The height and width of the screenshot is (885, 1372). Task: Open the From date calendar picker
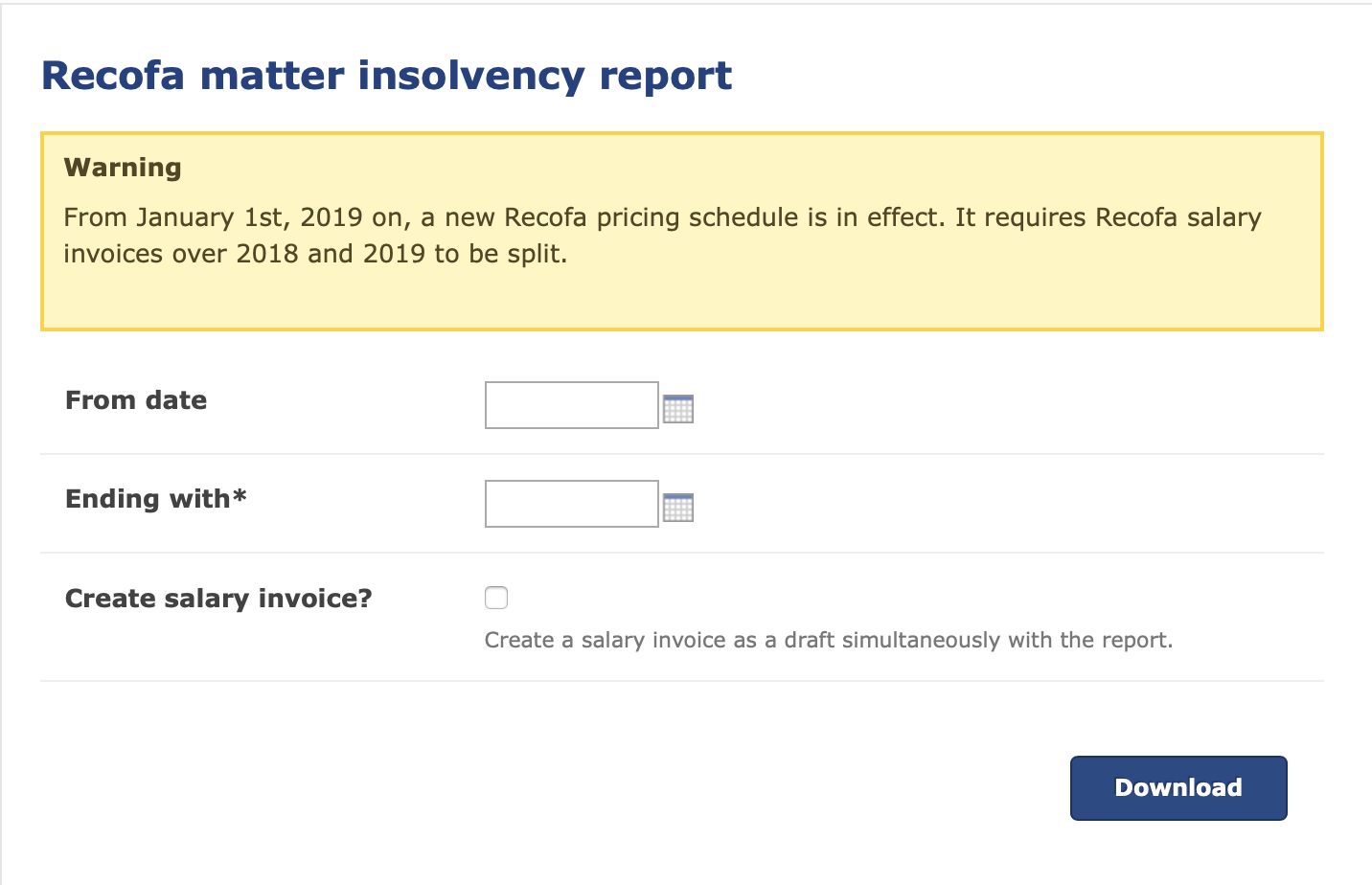[x=678, y=408]
